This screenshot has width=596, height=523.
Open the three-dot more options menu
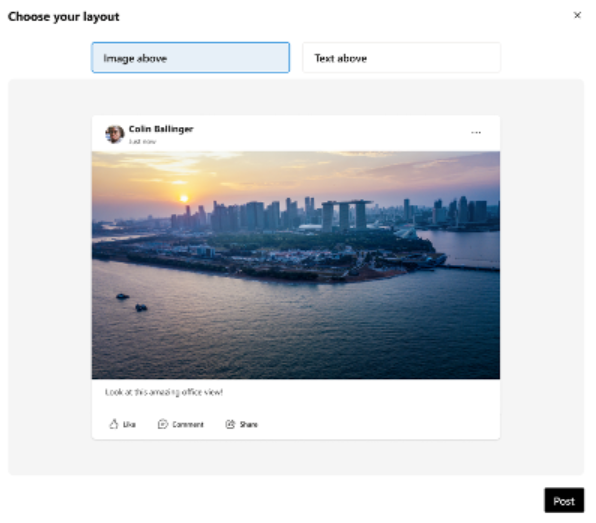pos(476,133)
